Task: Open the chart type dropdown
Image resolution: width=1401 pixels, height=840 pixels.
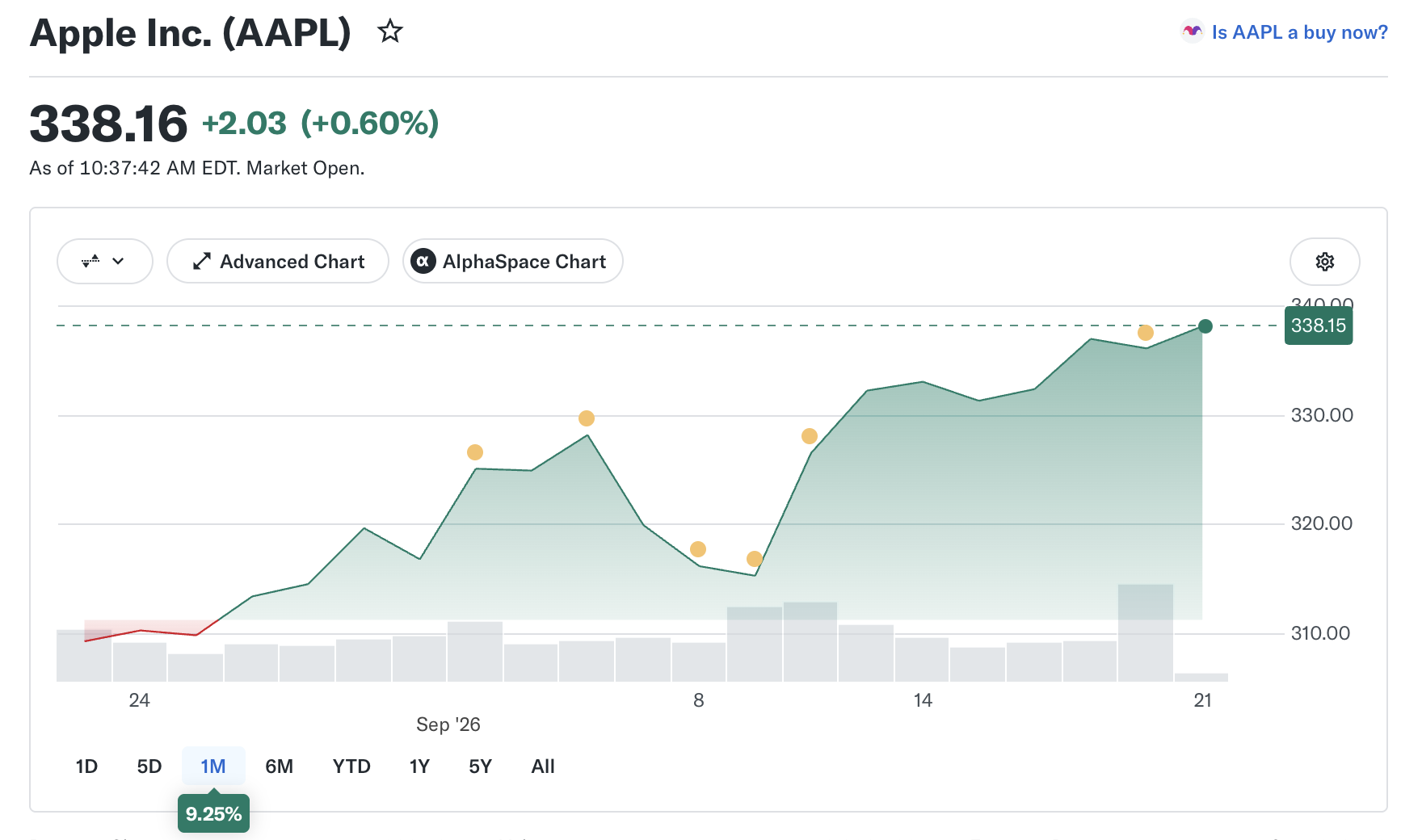Action: (x=105, y=261)
